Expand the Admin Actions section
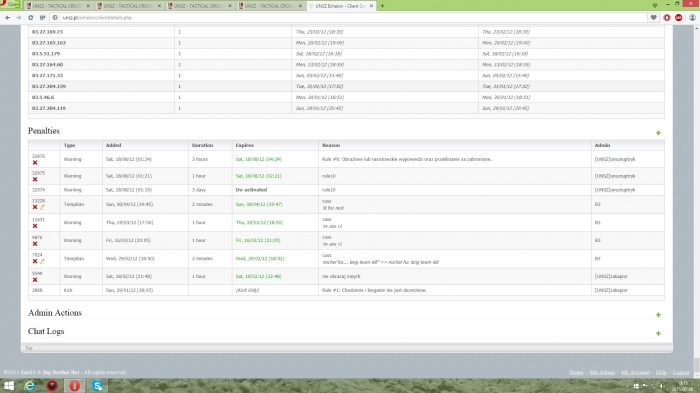Image resolution: width=700 pixels, height=393 pixels. click(x=658, y=315)
